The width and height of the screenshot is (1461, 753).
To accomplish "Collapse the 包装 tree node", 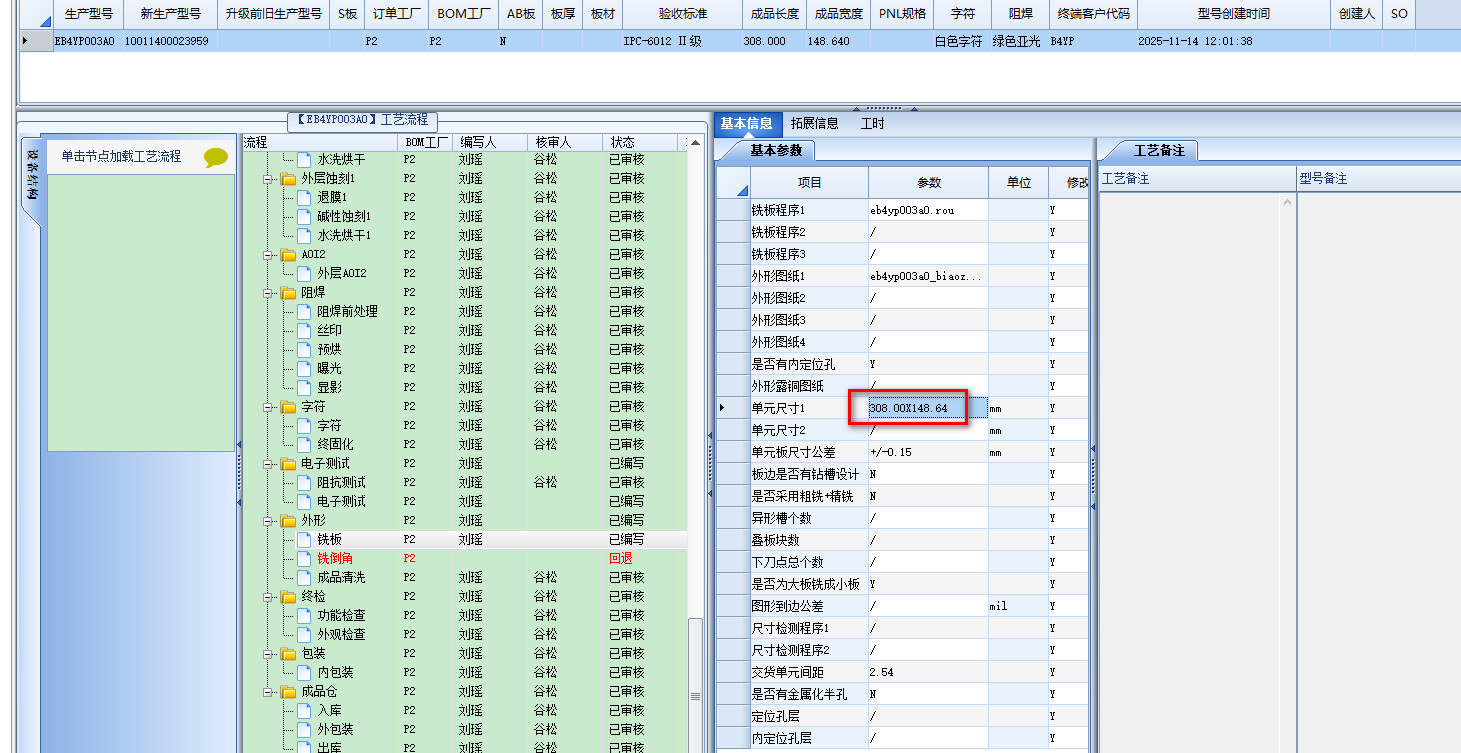I will pos(268,654).
